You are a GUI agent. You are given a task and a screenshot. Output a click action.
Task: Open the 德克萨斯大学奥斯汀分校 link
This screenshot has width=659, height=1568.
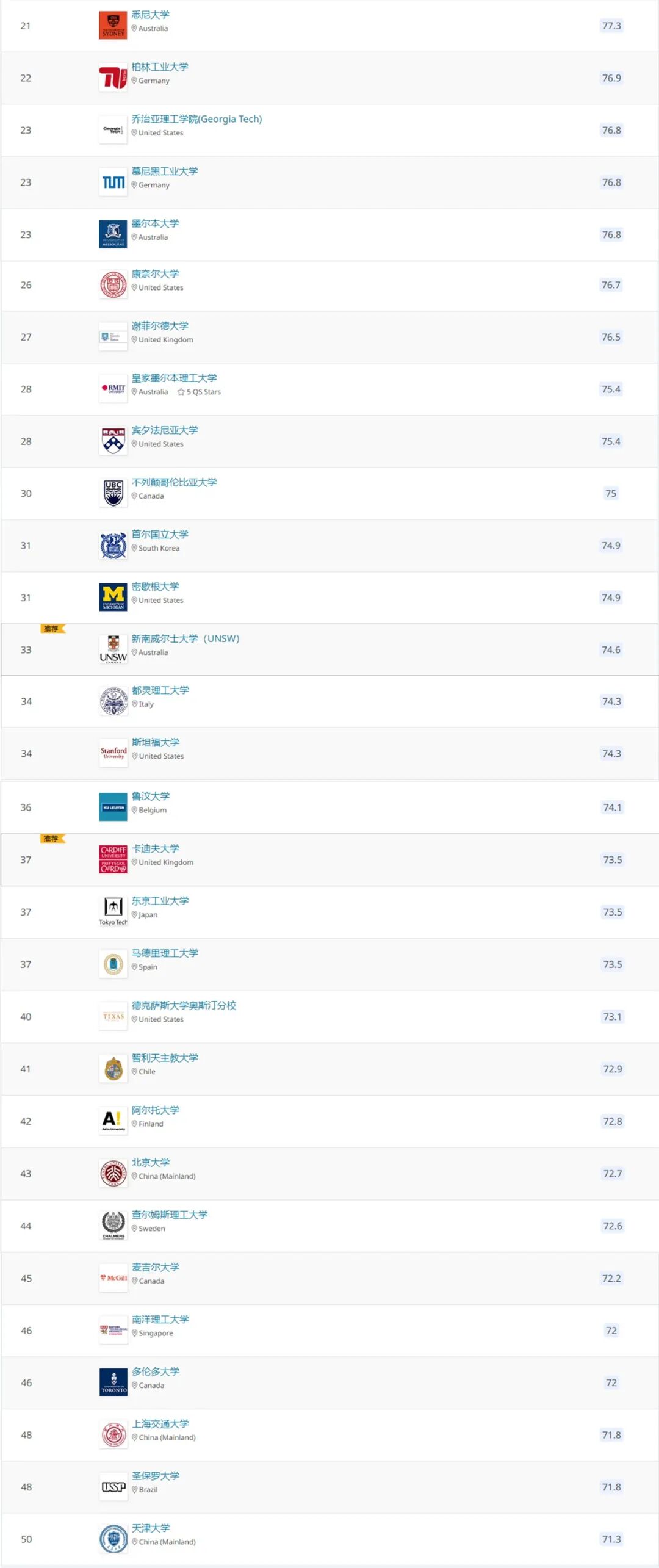click(x=184, y=1005)
